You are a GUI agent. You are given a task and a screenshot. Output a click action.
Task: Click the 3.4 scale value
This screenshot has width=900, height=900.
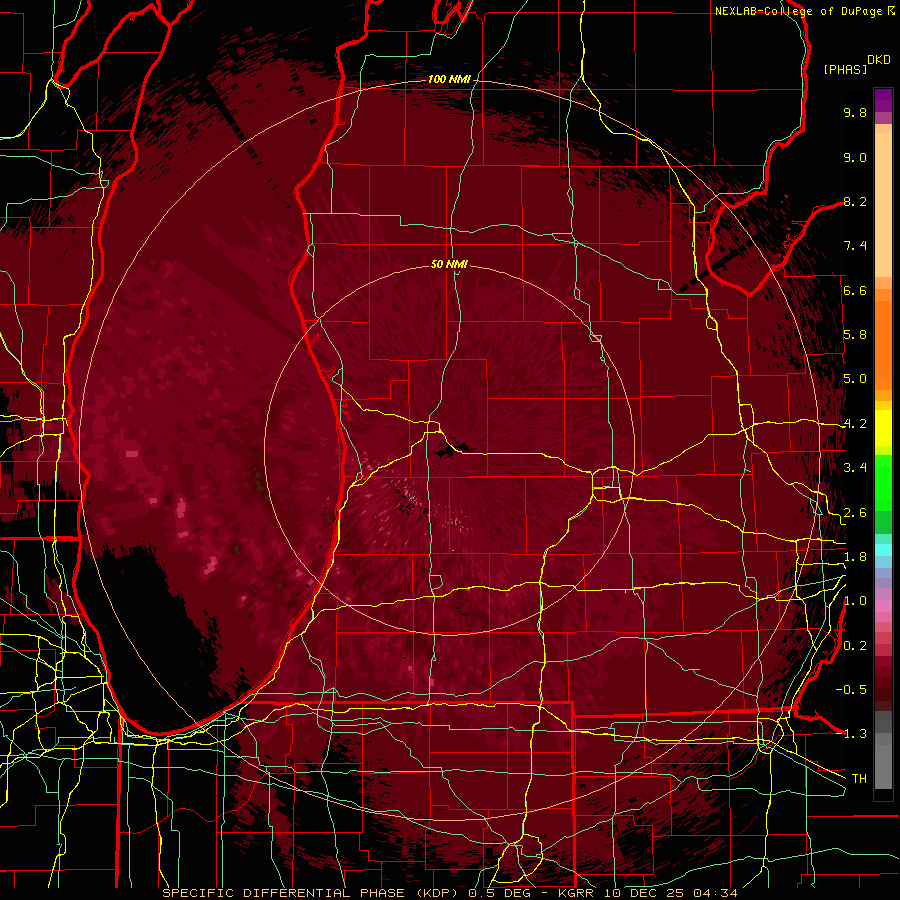[x=855, y=468]
